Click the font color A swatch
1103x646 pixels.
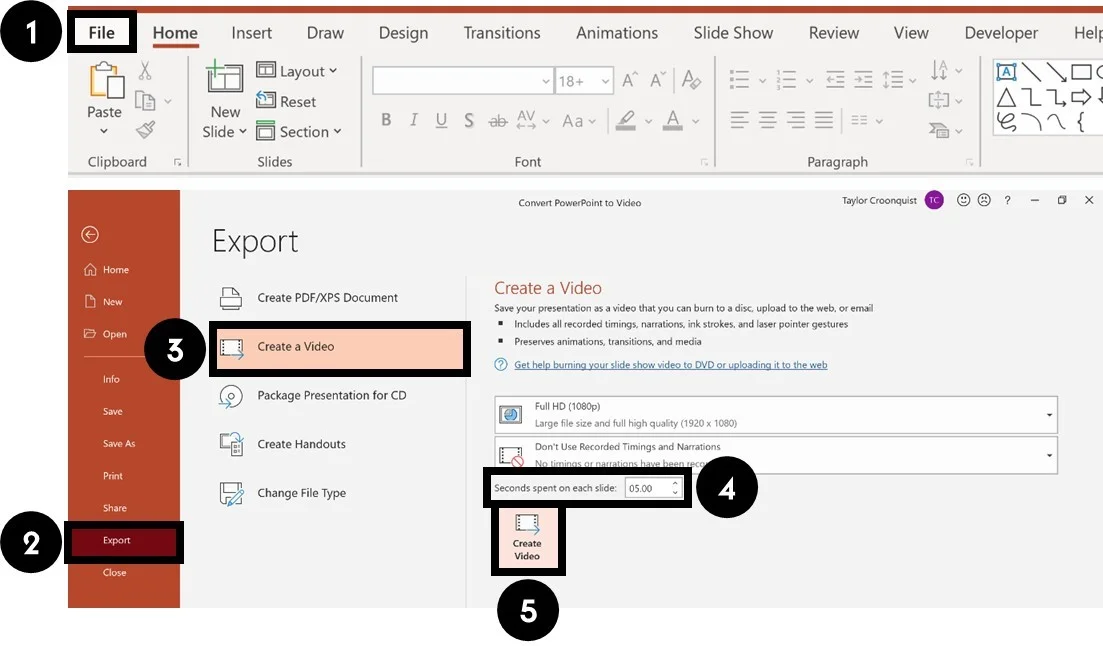point(673,120)
